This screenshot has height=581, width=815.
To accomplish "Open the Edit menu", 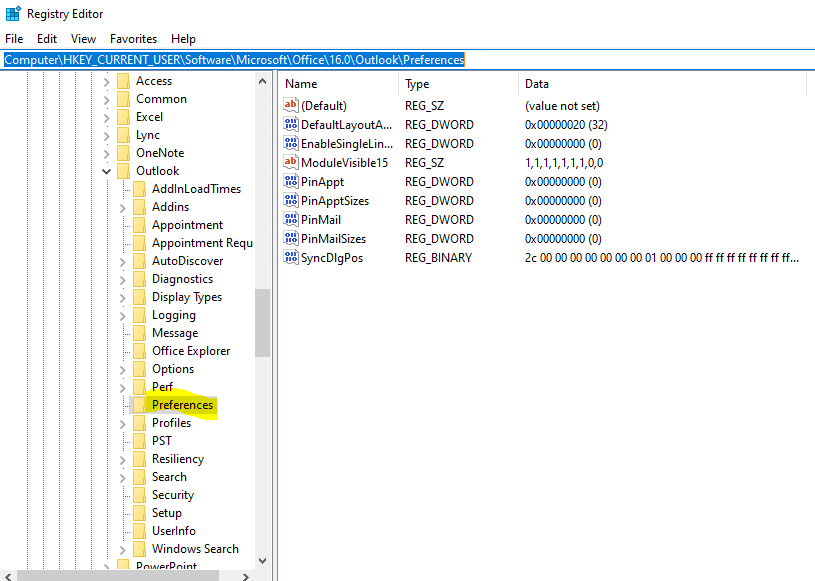I will 47,39.
